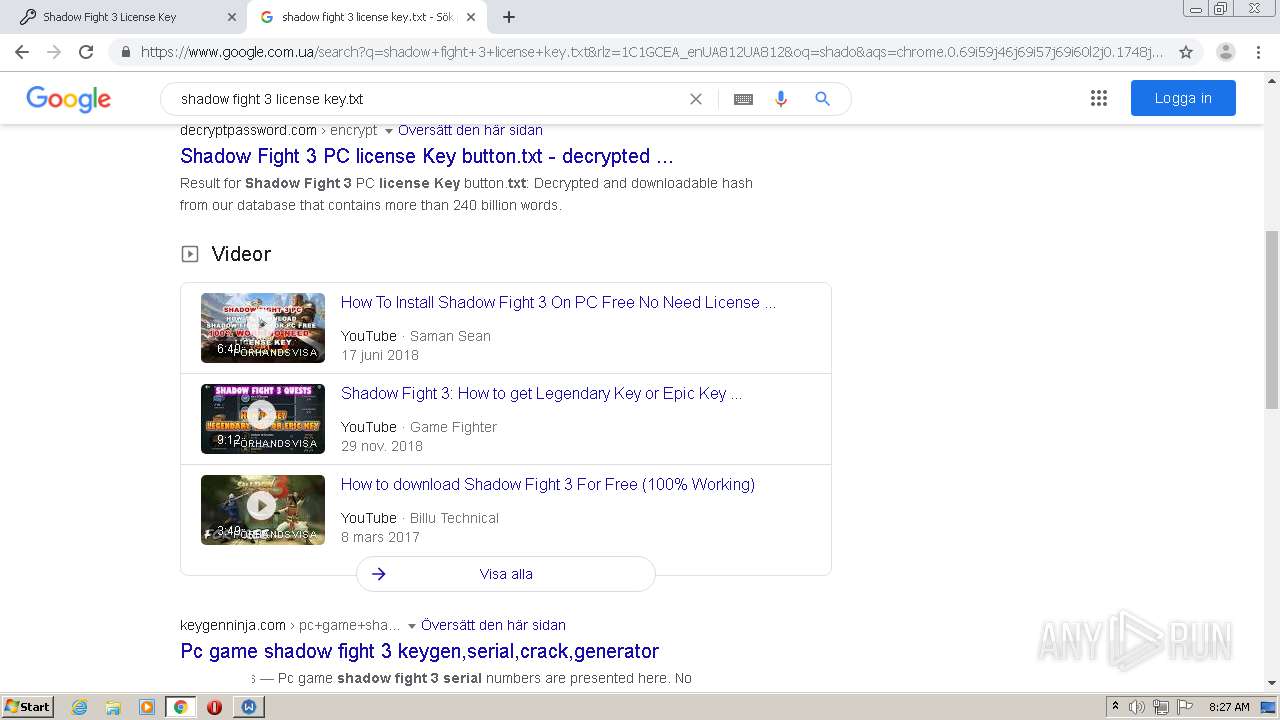
Task: Open the Opera taskbar icon
Action: pyautogui.click(x=214, y=707)
